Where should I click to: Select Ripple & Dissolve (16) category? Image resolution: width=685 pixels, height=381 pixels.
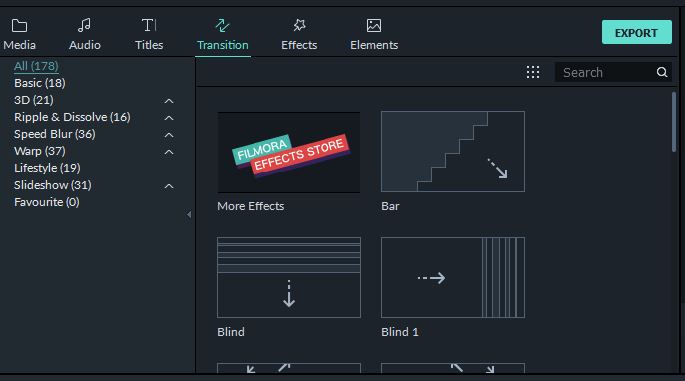pos(72,117)
